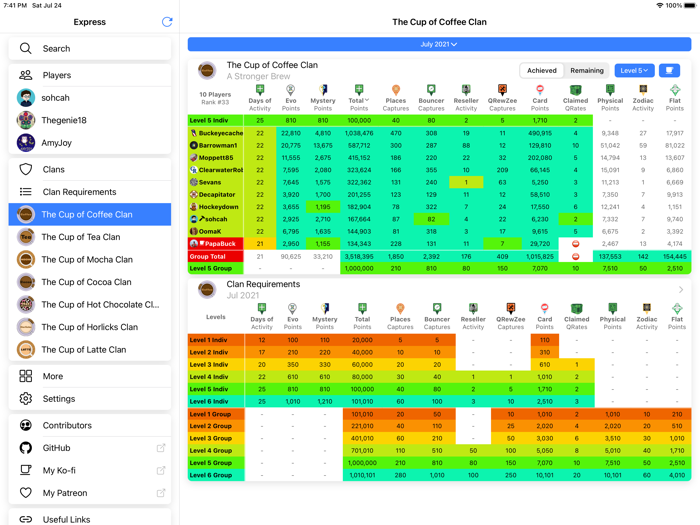The image size is (700, 525).
Task: Click the QRewZee Captures column icon
Action: tap(502, 91)
